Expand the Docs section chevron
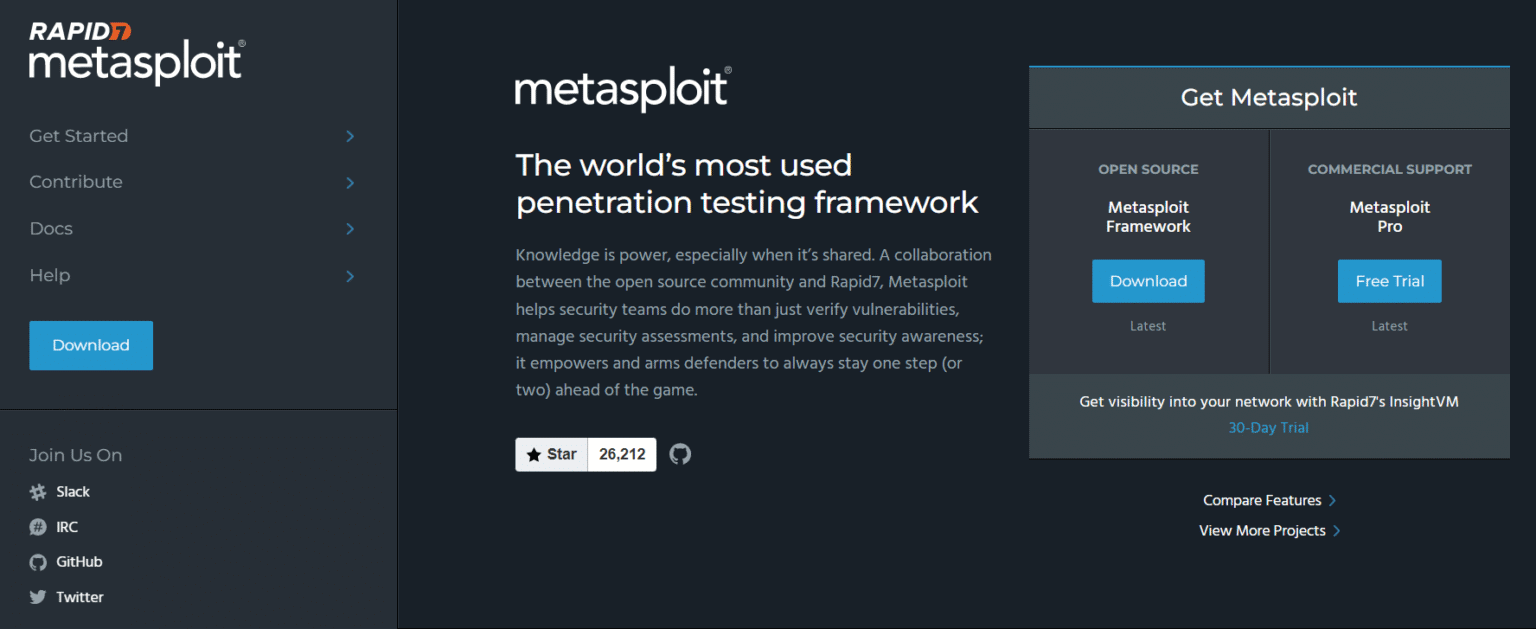The height and width of the screenshot is (629, 1536). tap(349, 228)
